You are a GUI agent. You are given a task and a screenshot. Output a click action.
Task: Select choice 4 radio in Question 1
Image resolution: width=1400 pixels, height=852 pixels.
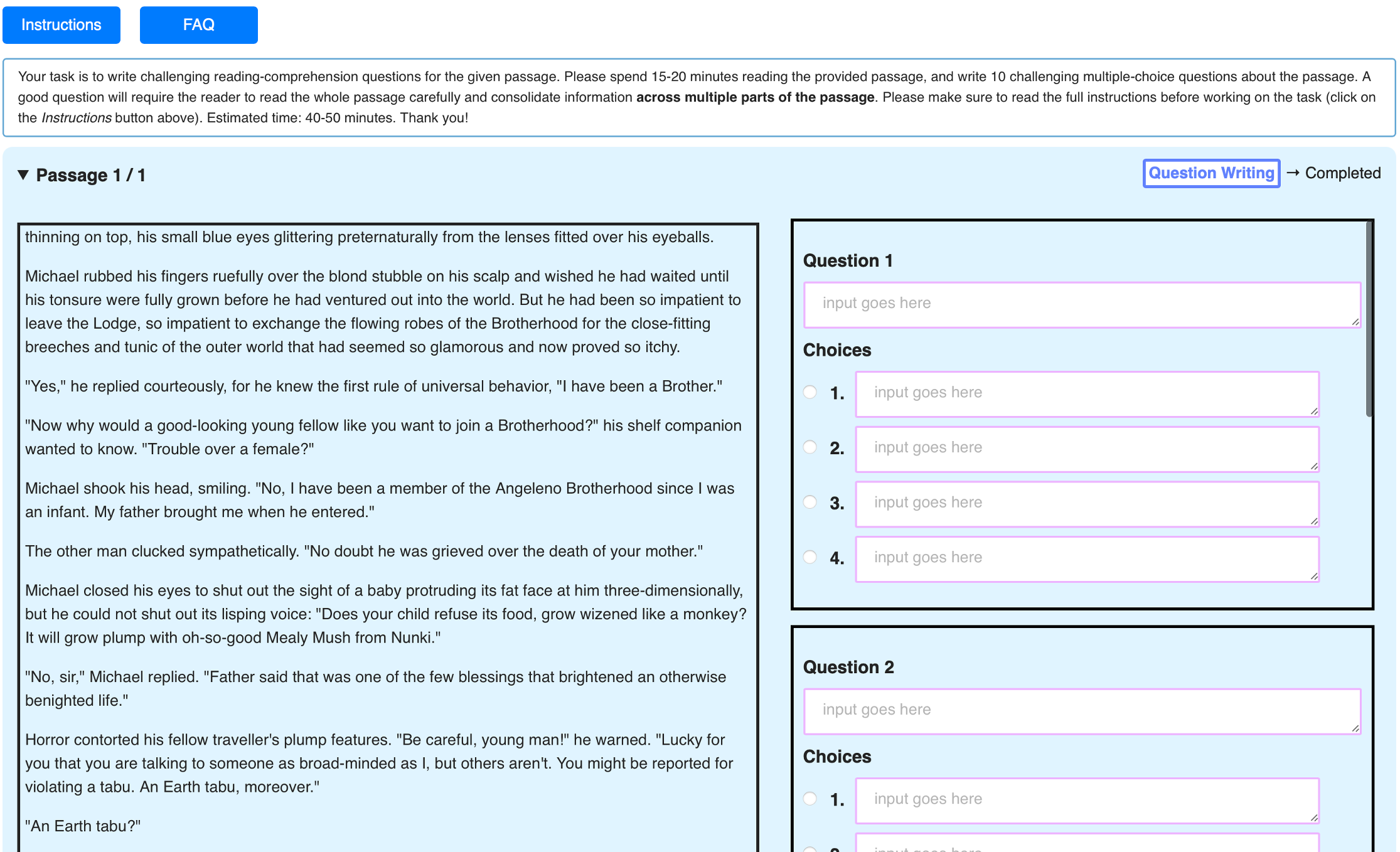point(810,557)
